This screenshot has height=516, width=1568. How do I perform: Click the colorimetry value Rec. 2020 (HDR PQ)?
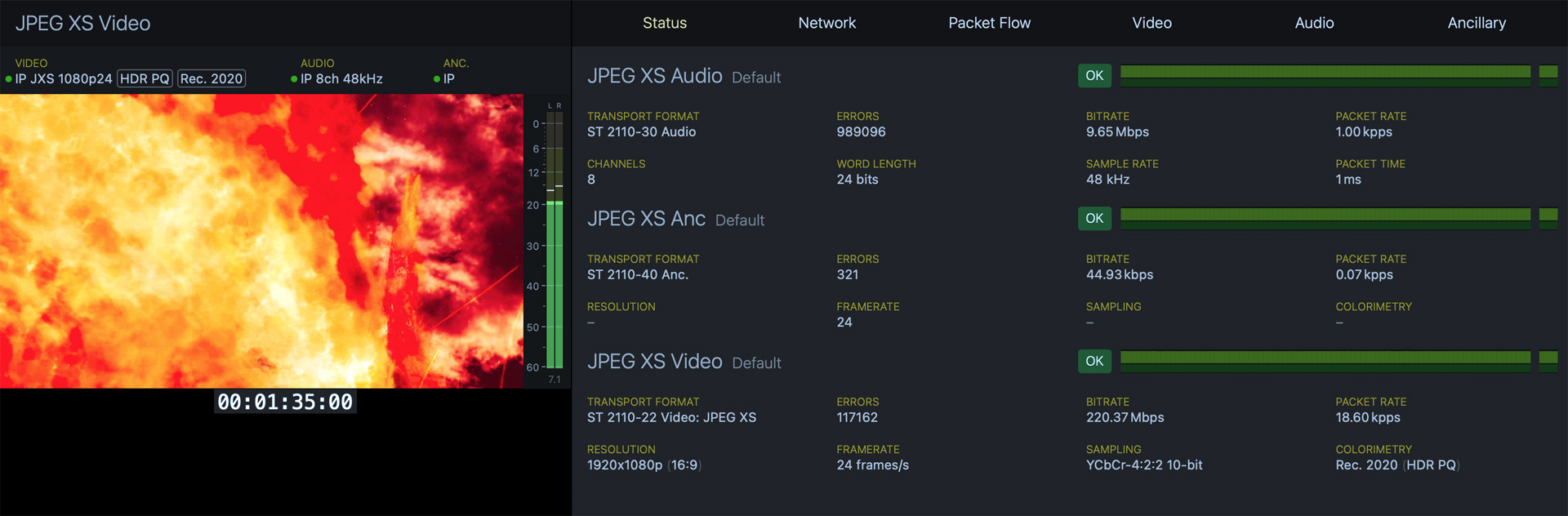[1398, 465]
